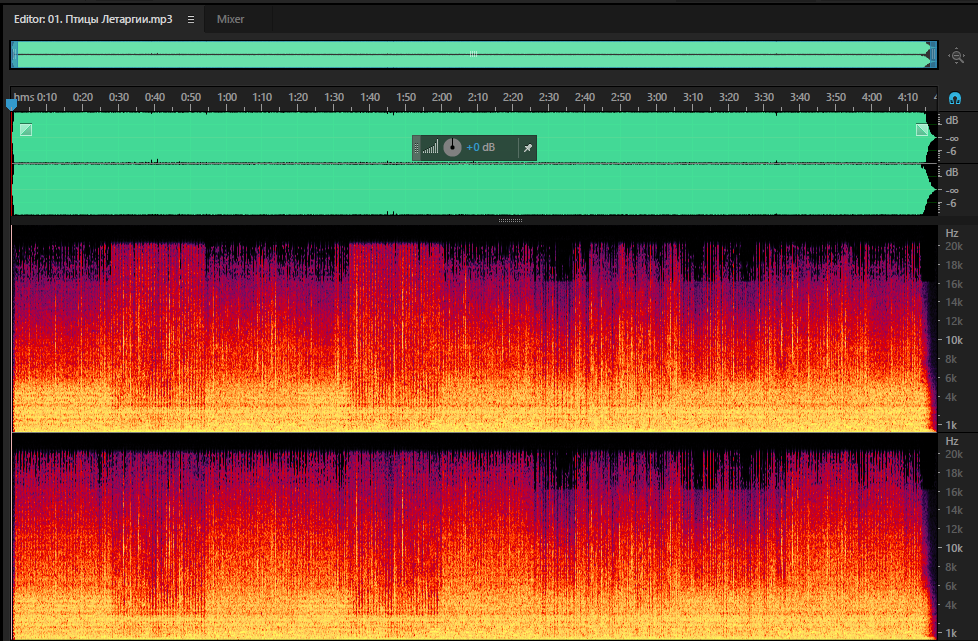Click the upper channel -∞ amplitude label
This screenshot has width=978, height=641.
point(952,138)
